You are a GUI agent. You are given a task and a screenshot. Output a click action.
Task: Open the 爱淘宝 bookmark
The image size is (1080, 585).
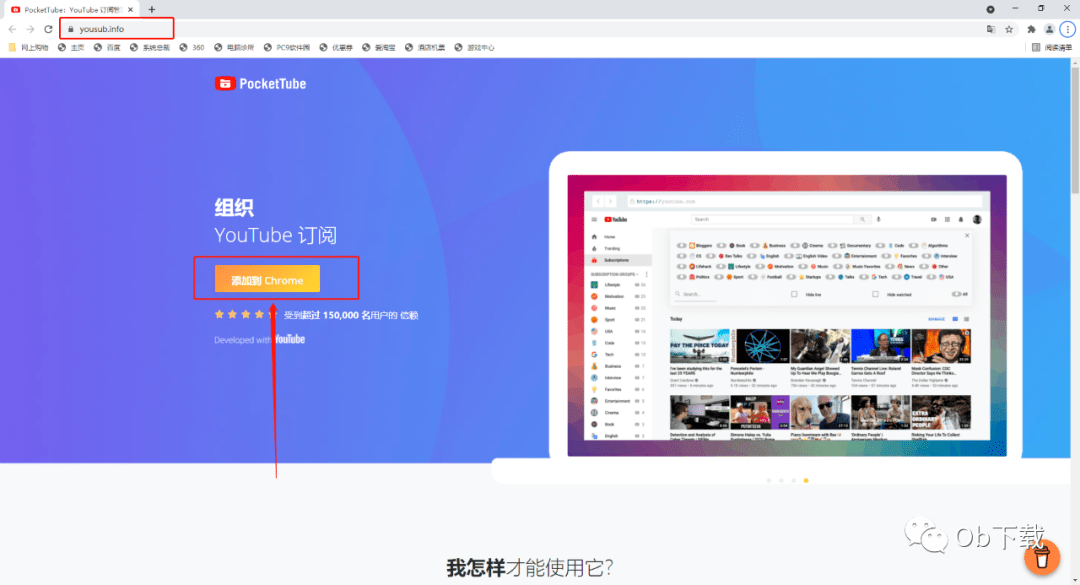point(379,48)
